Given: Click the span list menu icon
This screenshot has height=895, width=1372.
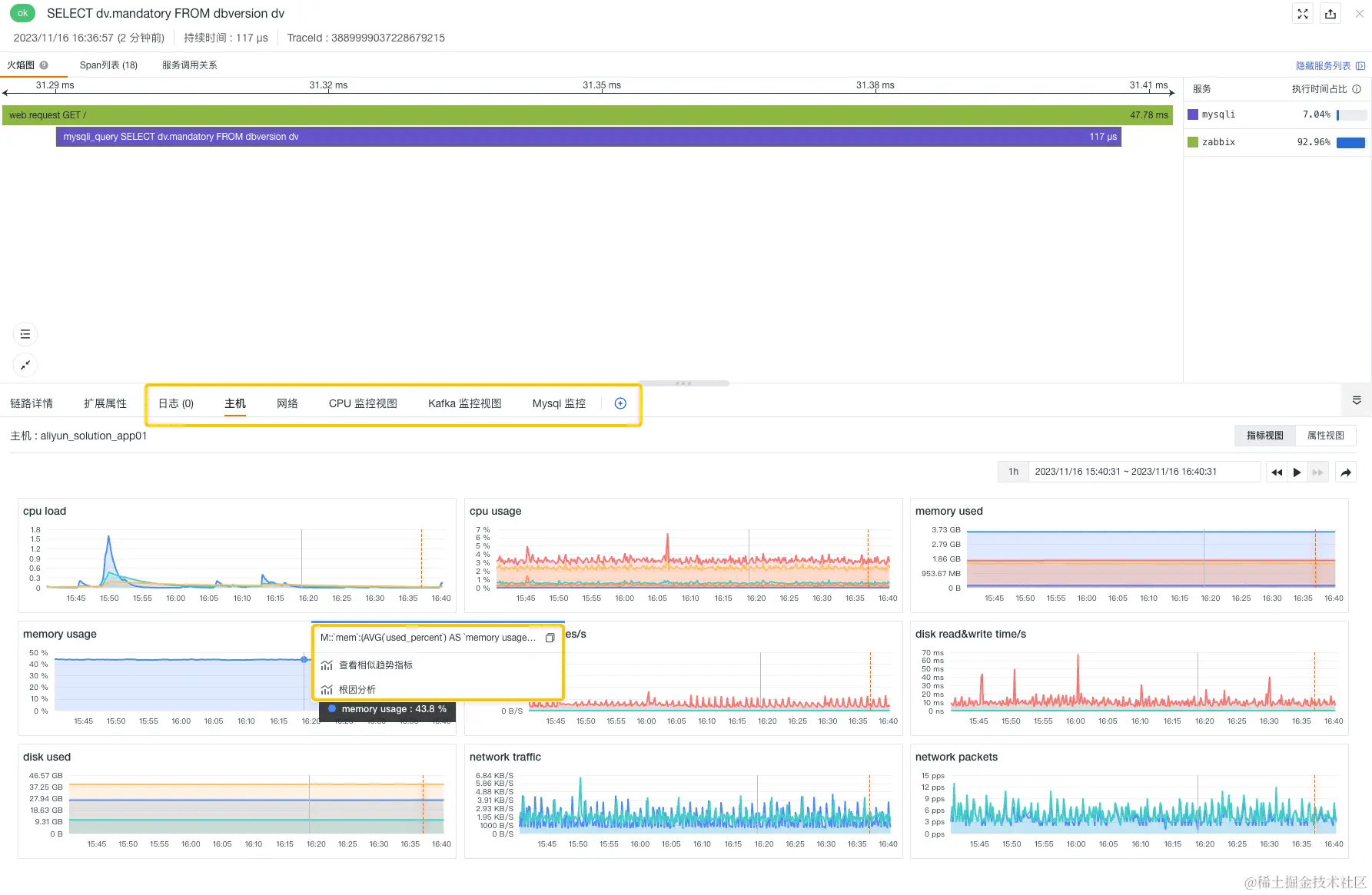Looking at the screenshot, I should pos(25,334).
